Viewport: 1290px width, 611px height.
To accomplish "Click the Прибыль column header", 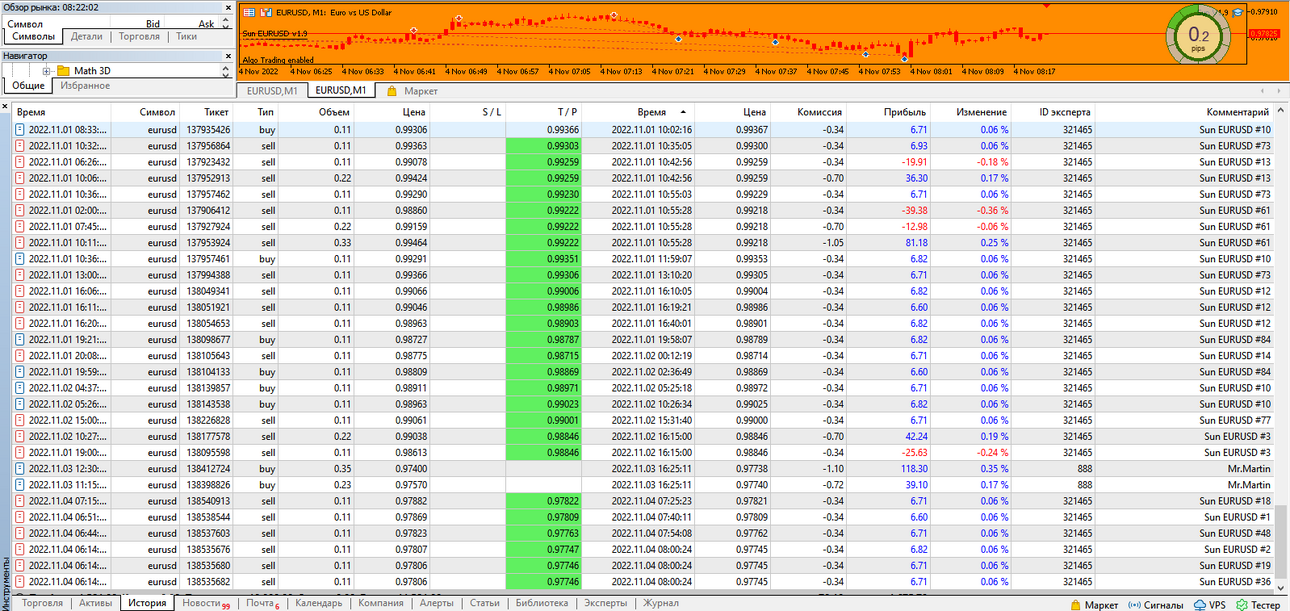I will (907, 112).
